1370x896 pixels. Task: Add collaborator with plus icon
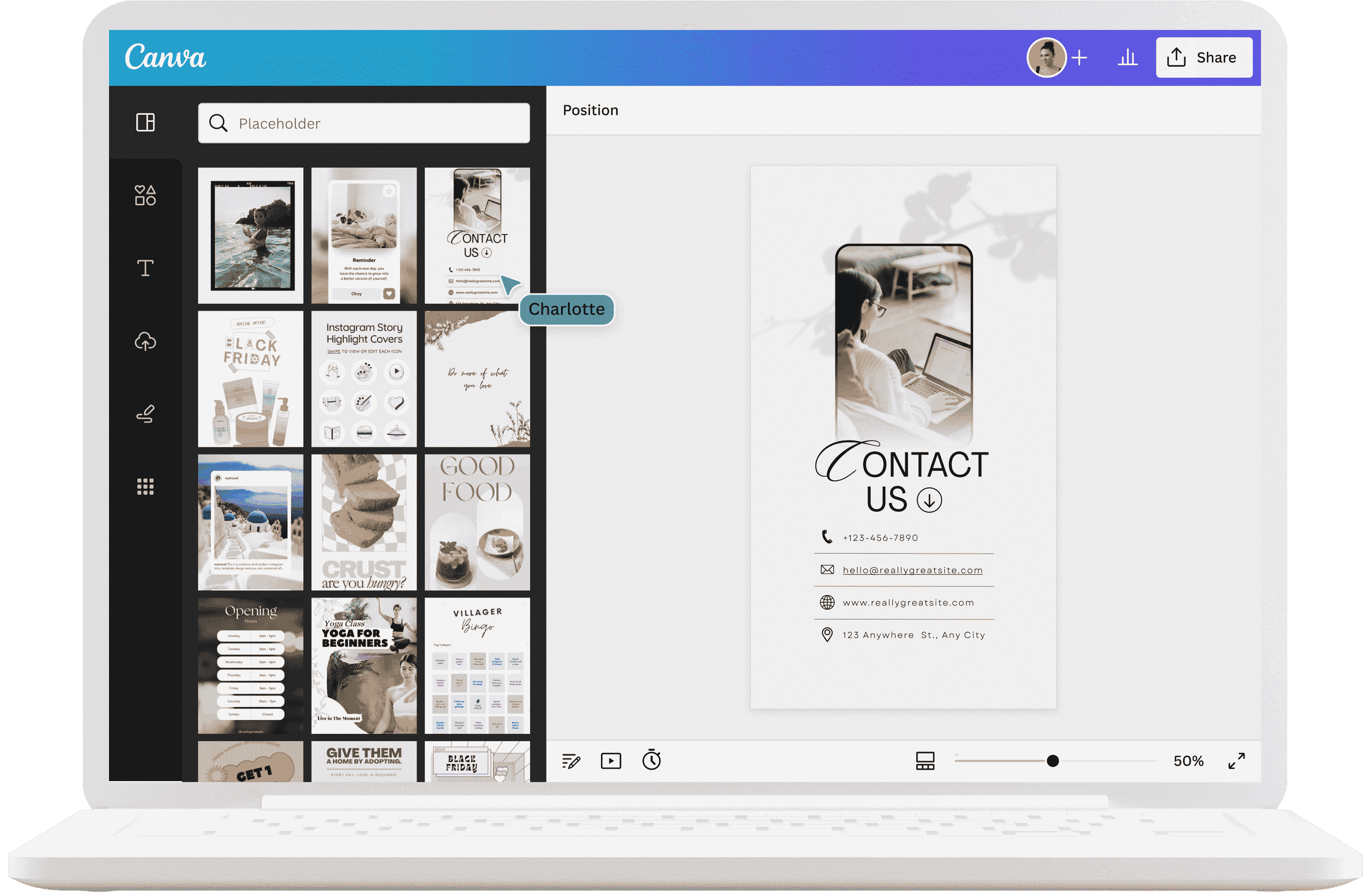[x=1079, y=58]
